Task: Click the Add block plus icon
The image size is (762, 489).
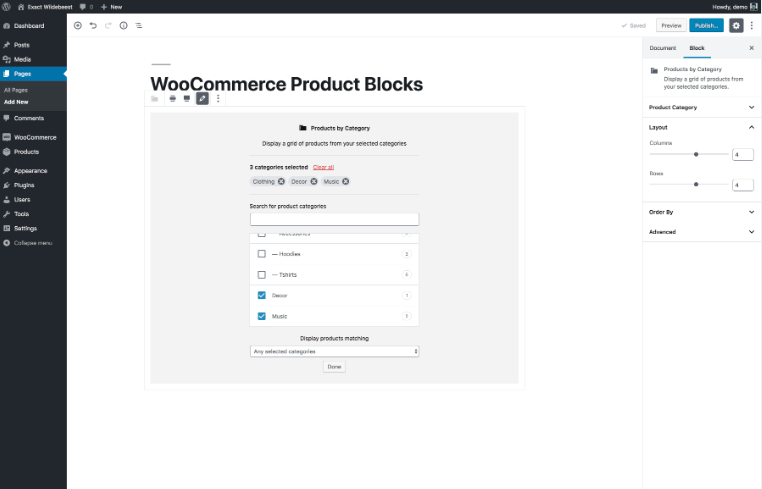Action: pos(78,25)
